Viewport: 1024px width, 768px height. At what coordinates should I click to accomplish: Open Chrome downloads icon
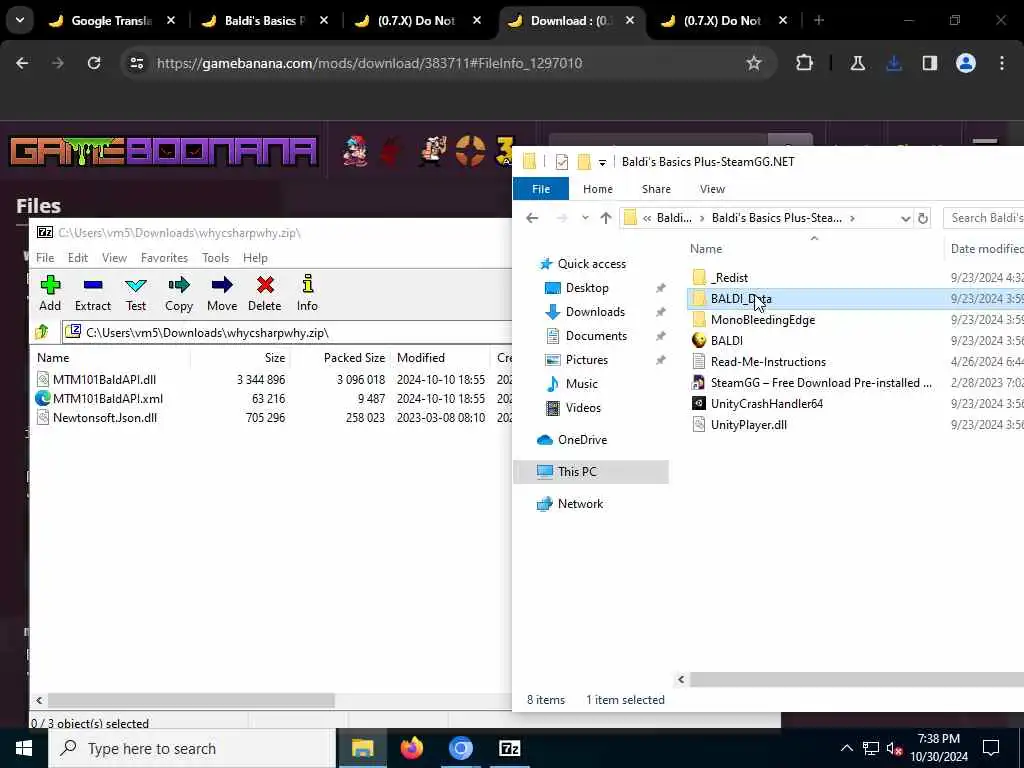[x=894, y=63]
